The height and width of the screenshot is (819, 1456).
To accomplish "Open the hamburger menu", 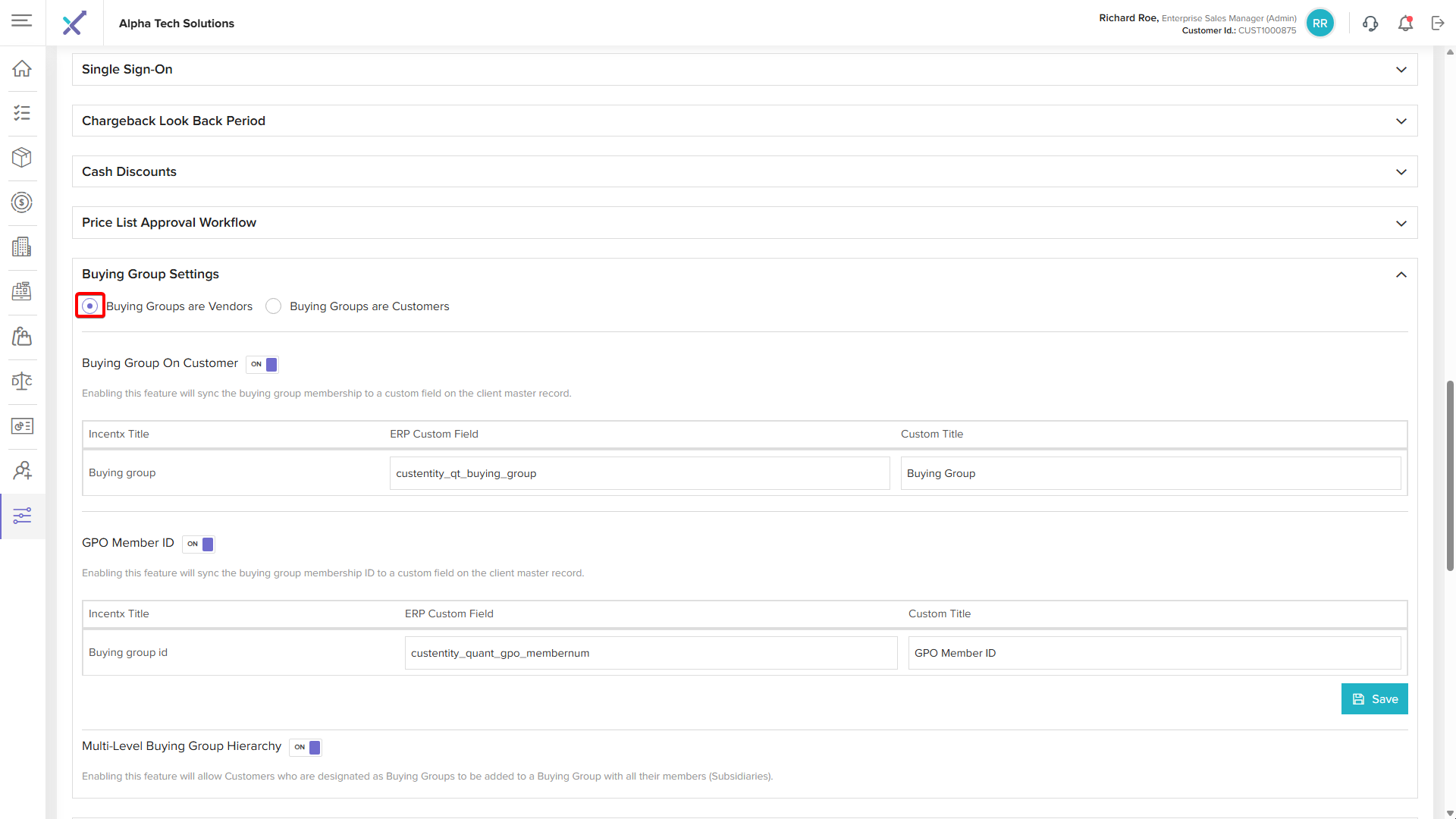I will pos(22,20).
